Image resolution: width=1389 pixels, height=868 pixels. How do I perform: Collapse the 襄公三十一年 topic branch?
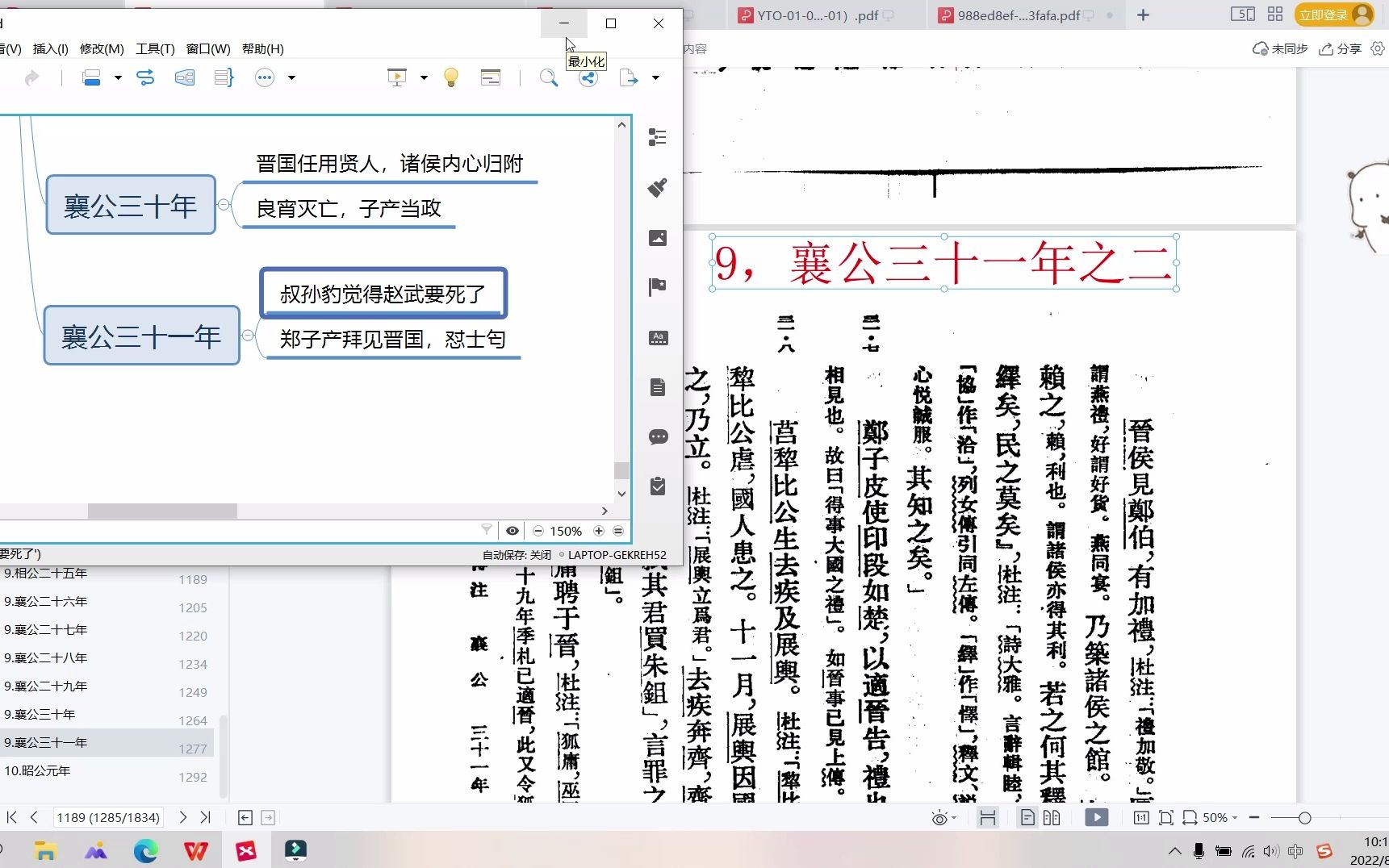248,336
